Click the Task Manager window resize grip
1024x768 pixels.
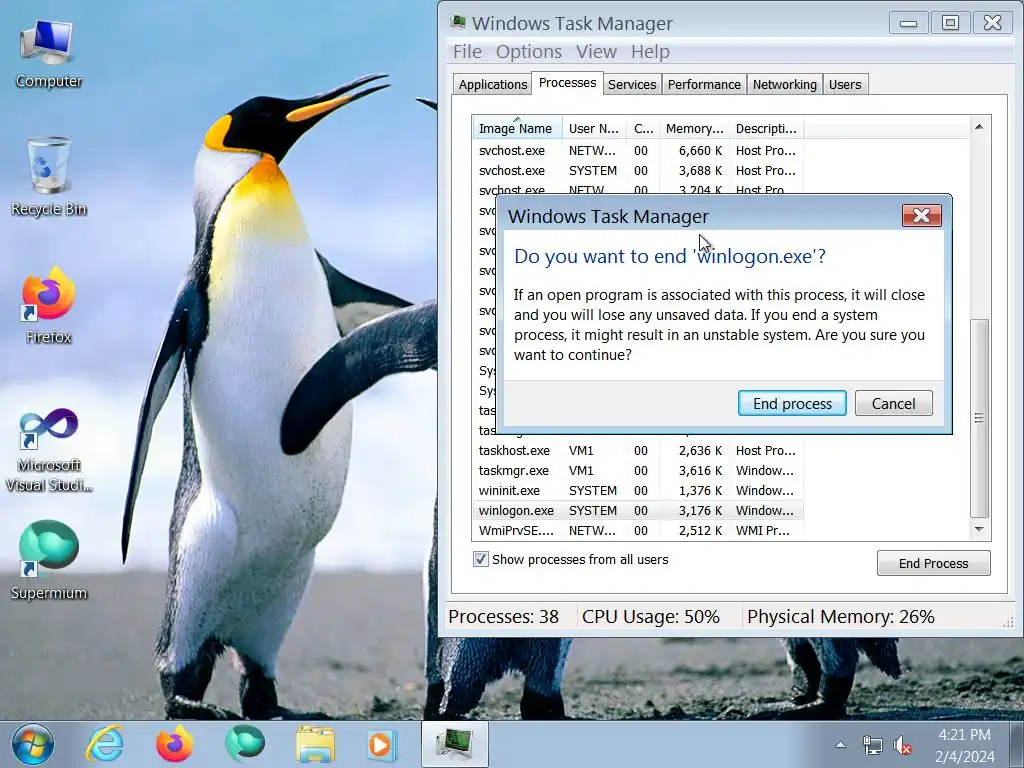pos(1008,623)
